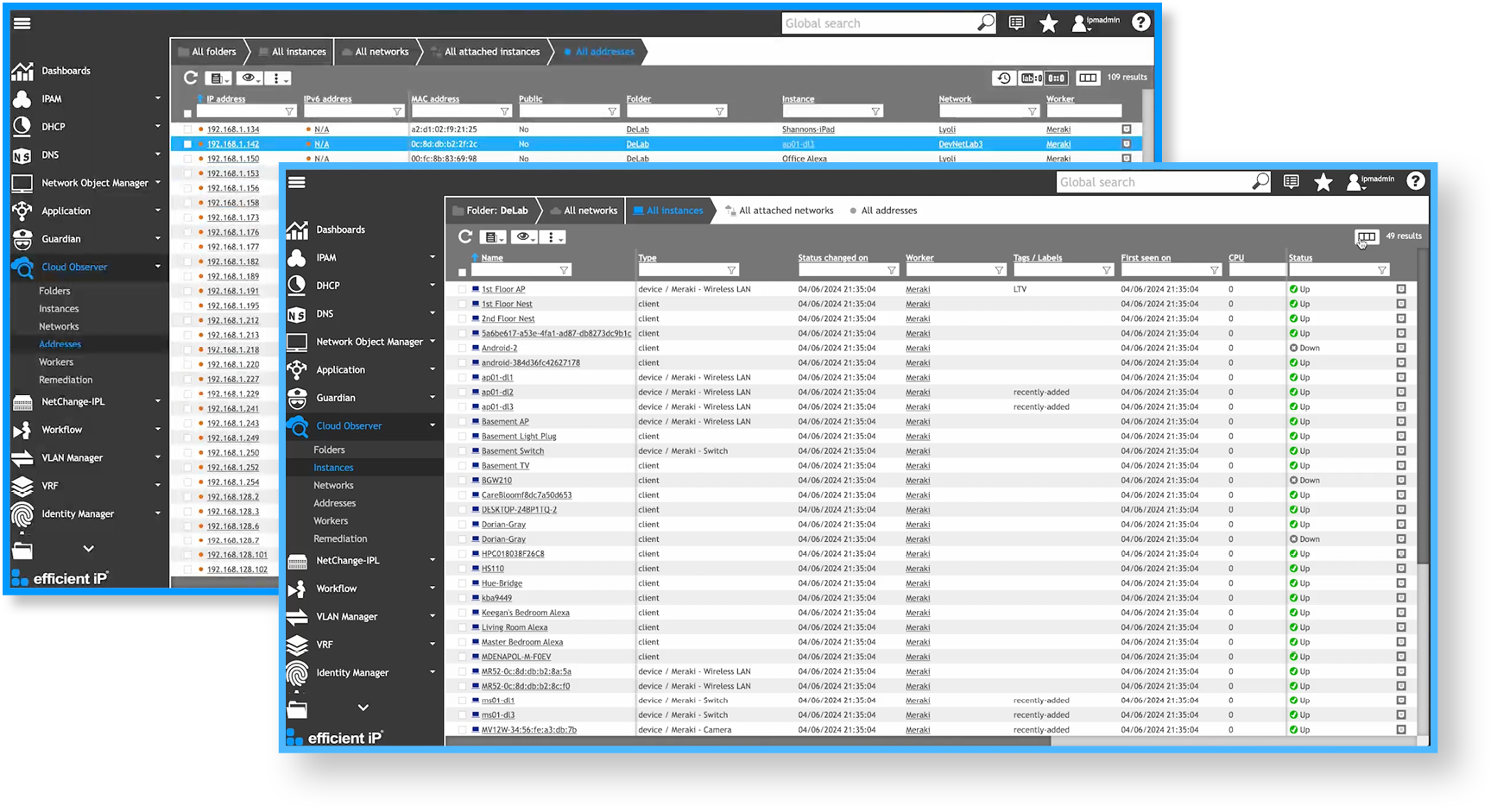The height and width of the screenshot is (812, 1497).
Task: Open the column visibility eye icon
Action: coord(523,236)
